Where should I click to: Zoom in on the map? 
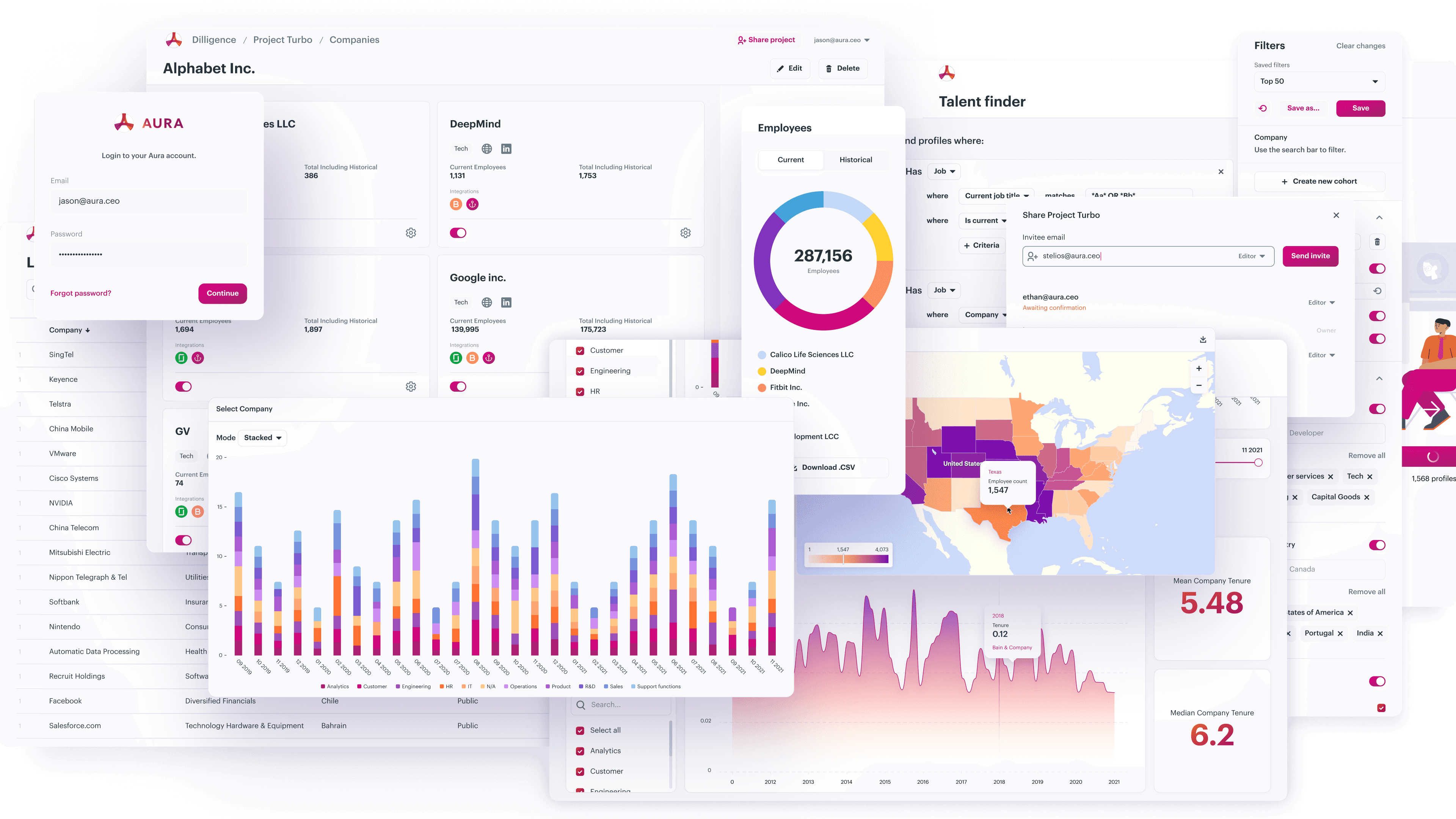pos(1199,369)
